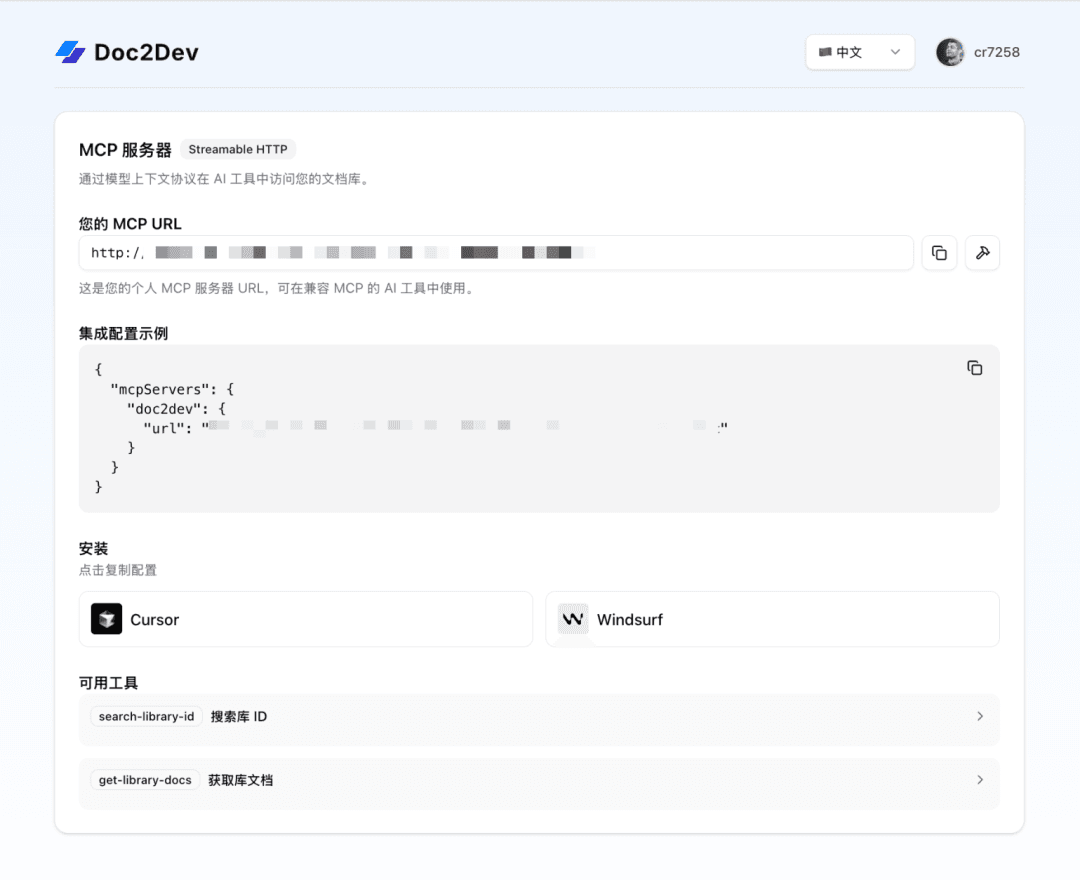Click the Windsurf app icon

click(x=573, y=619)
